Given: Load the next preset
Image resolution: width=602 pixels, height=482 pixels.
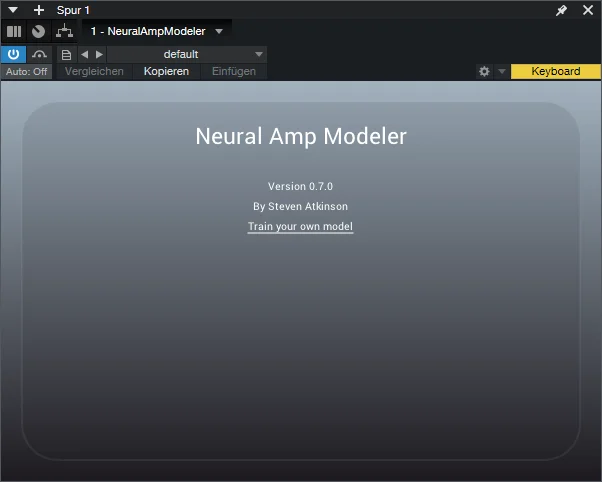Looking at the screenshot, I should (99, 55).
